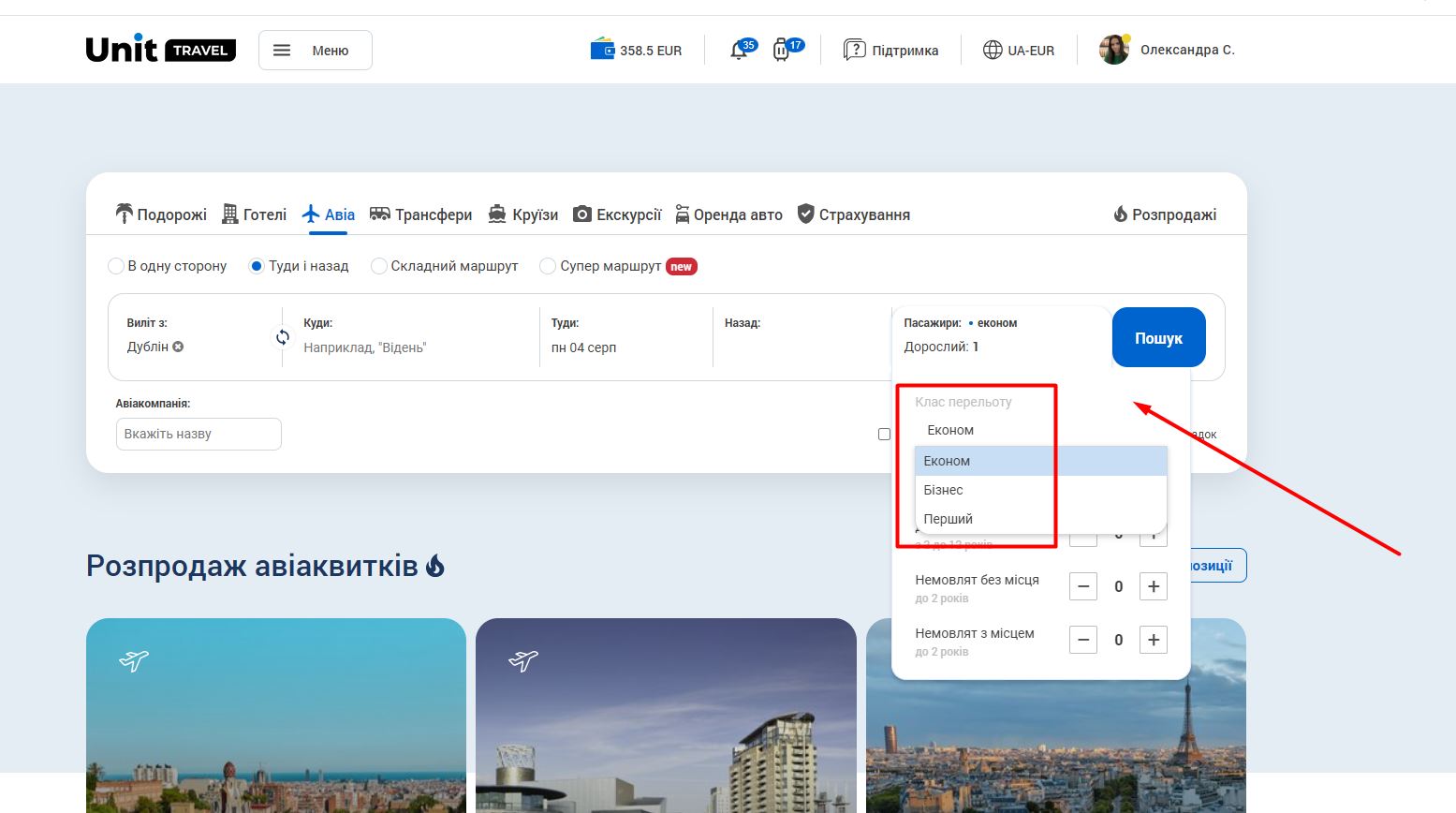The width and height of the screenshot is (1456, 813).
Task: Open the Назад return date field
Action: tap(802, 337)
